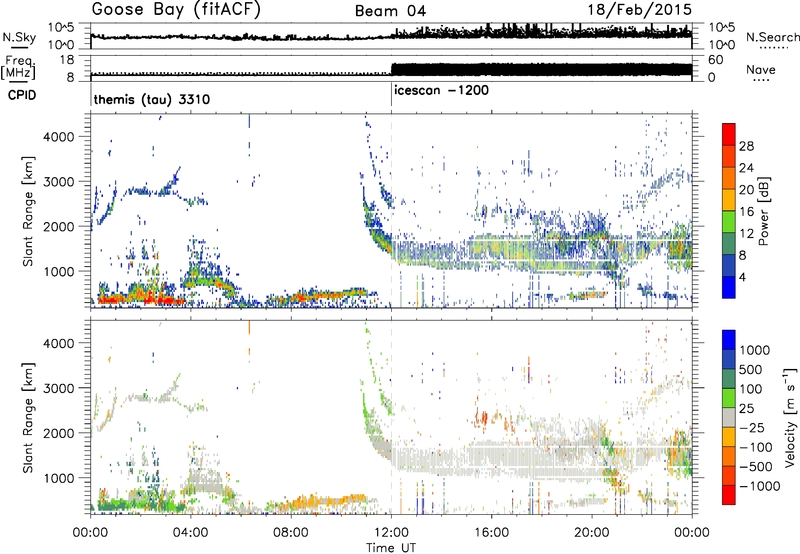Click the 'Slant Range [km]' label of velocity panel
The image size is (800, 554).
point(28,418)
